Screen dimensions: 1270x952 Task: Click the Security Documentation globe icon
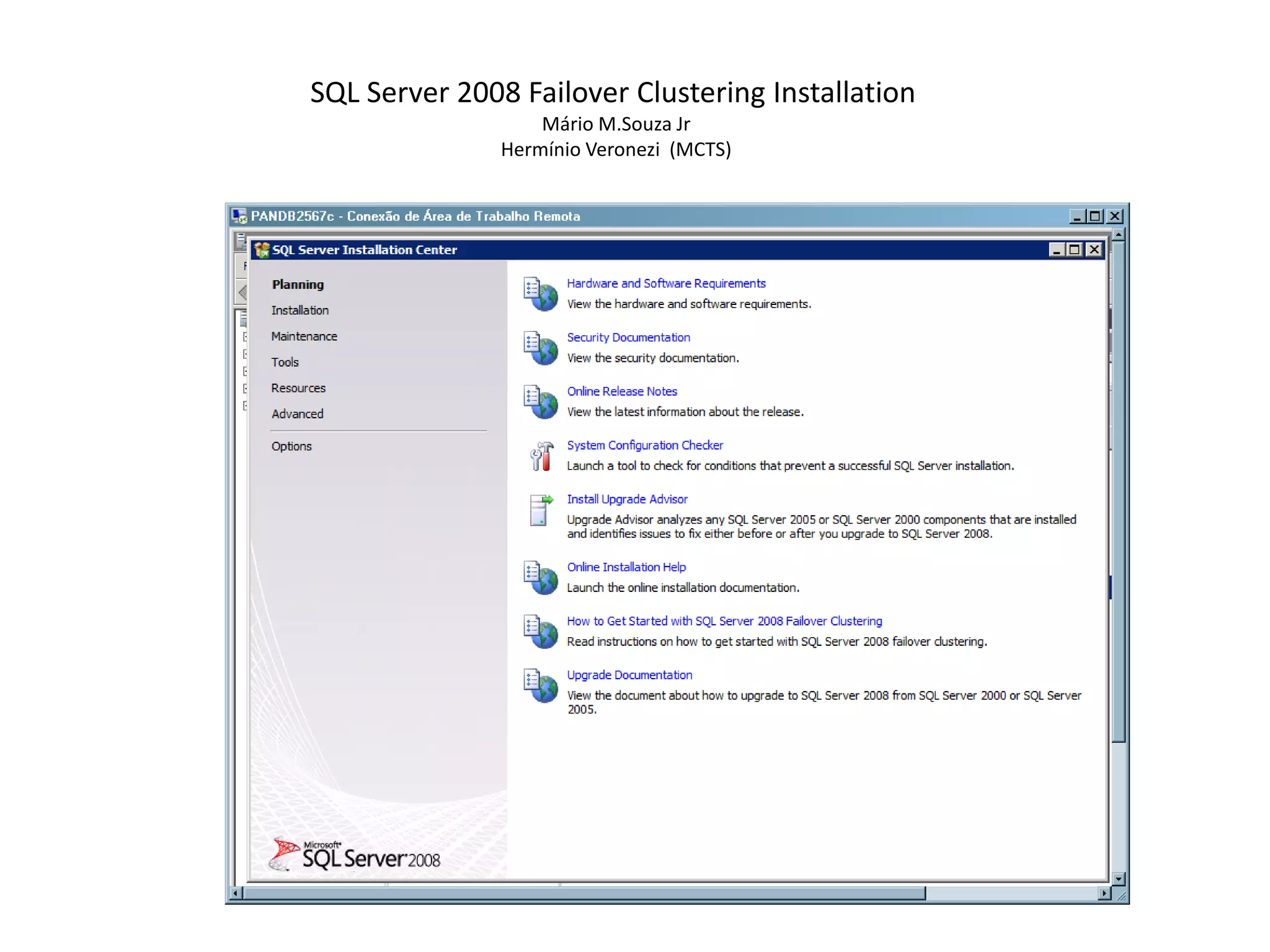[541, 348]
